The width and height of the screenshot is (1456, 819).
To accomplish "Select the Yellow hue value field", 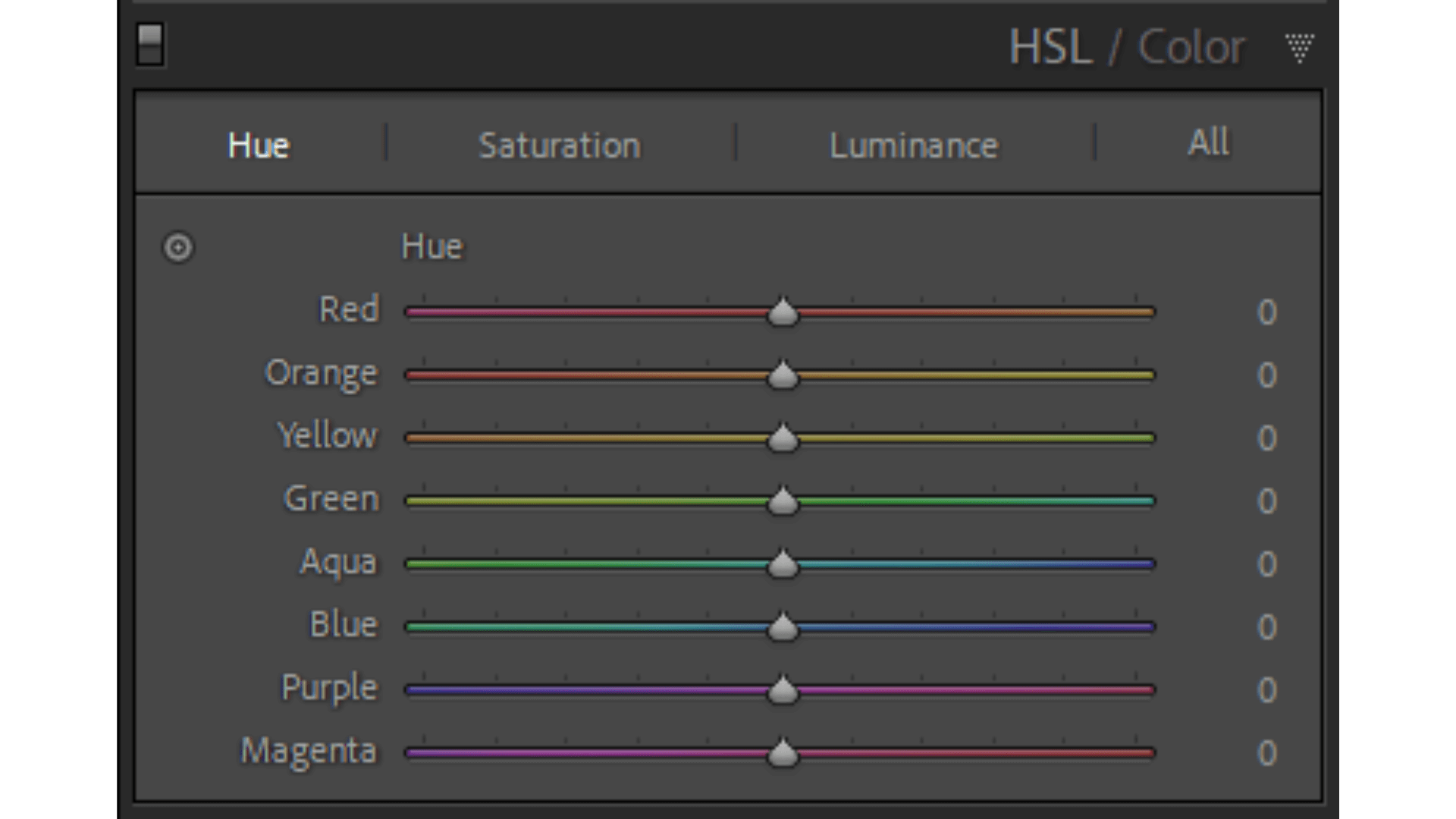I will 1266,438.
